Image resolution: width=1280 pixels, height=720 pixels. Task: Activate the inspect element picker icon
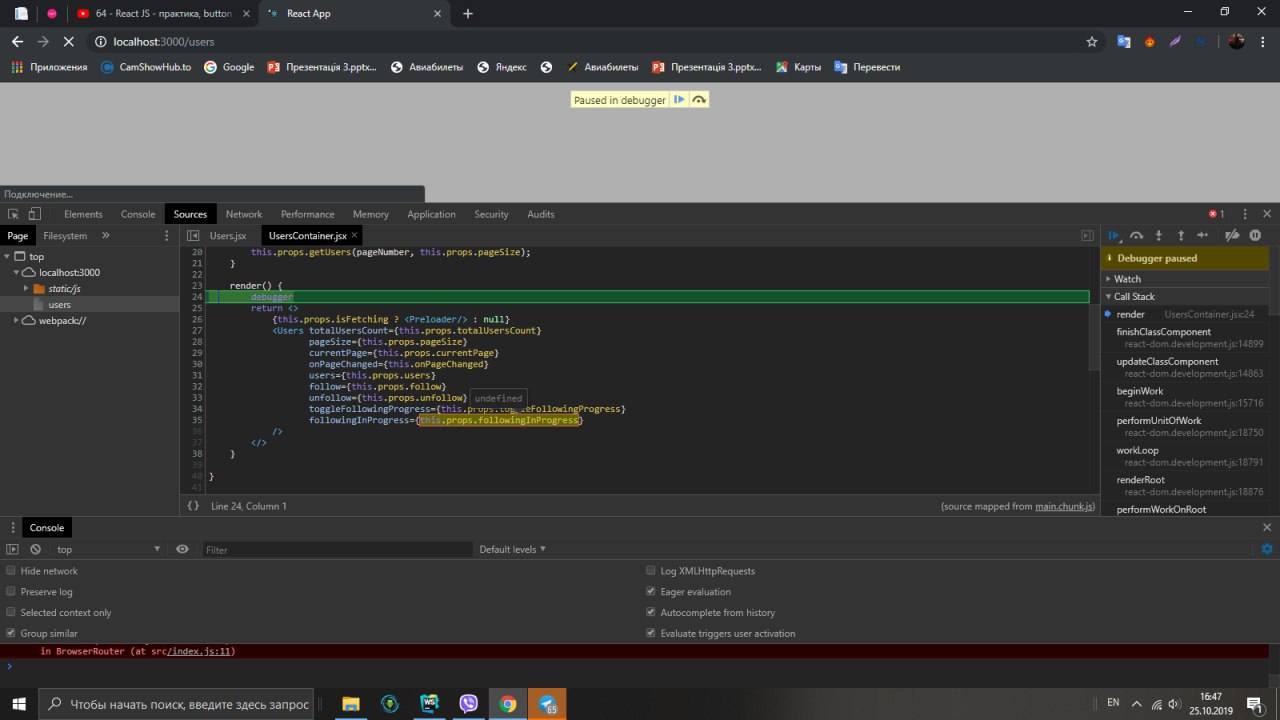coord(13,214)
